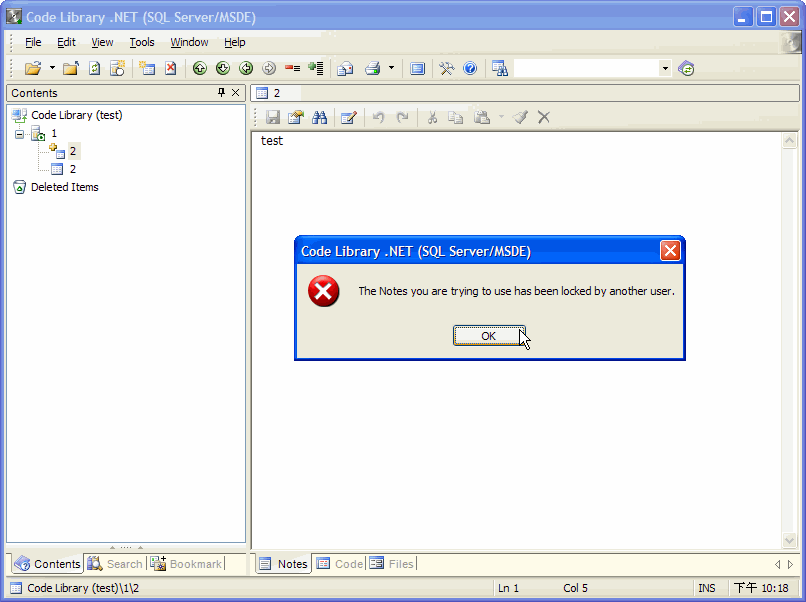Open the dropdown arrow beside the open folder icon

click(x=52, y=68)
